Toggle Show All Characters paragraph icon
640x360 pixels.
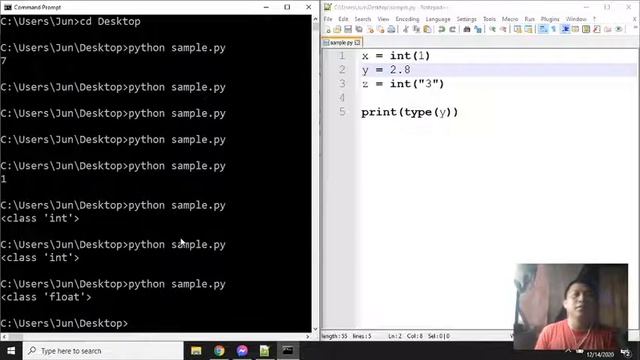click(x=553, y=29)
